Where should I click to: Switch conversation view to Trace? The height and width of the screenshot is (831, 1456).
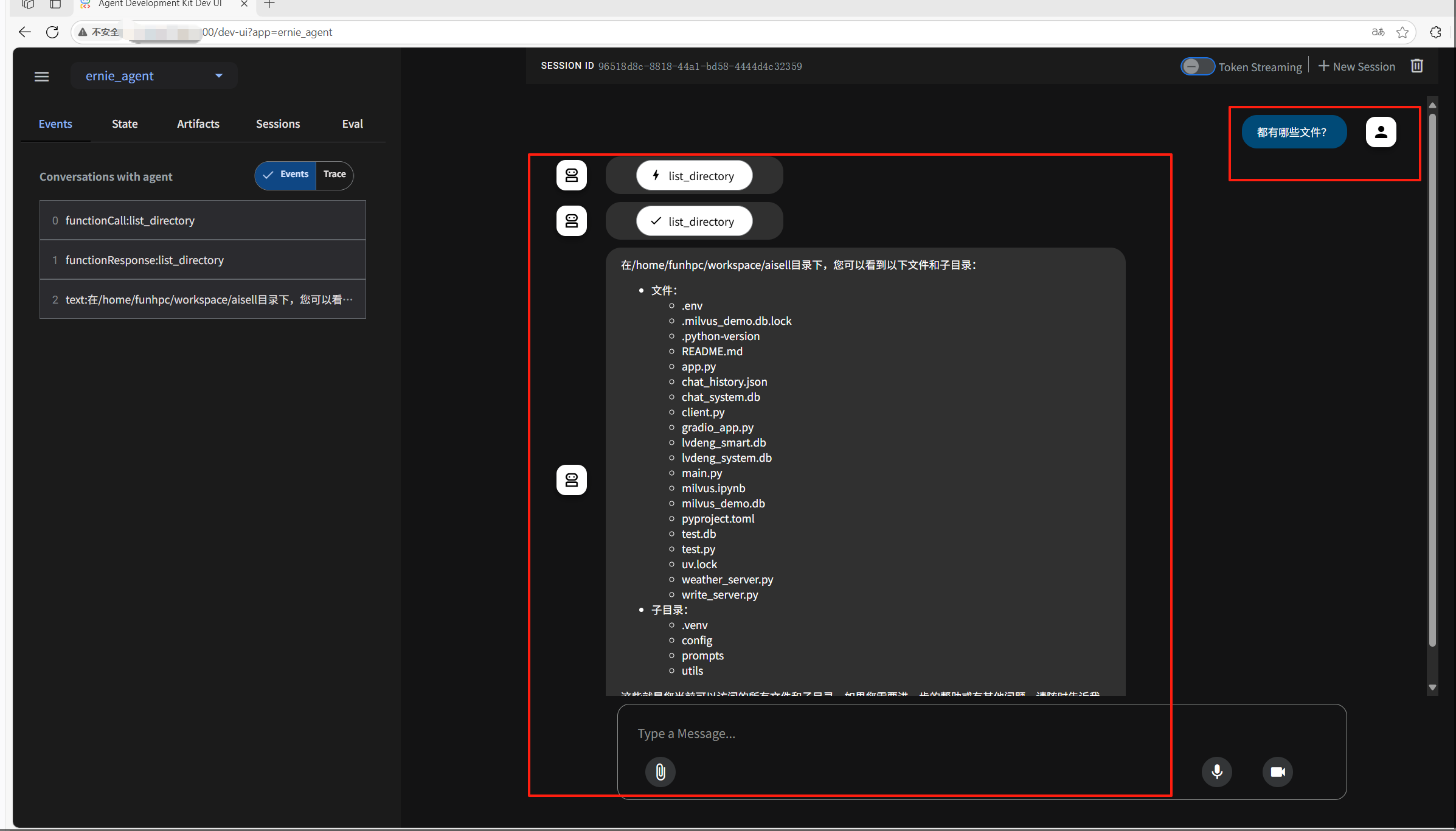[335, 175]
